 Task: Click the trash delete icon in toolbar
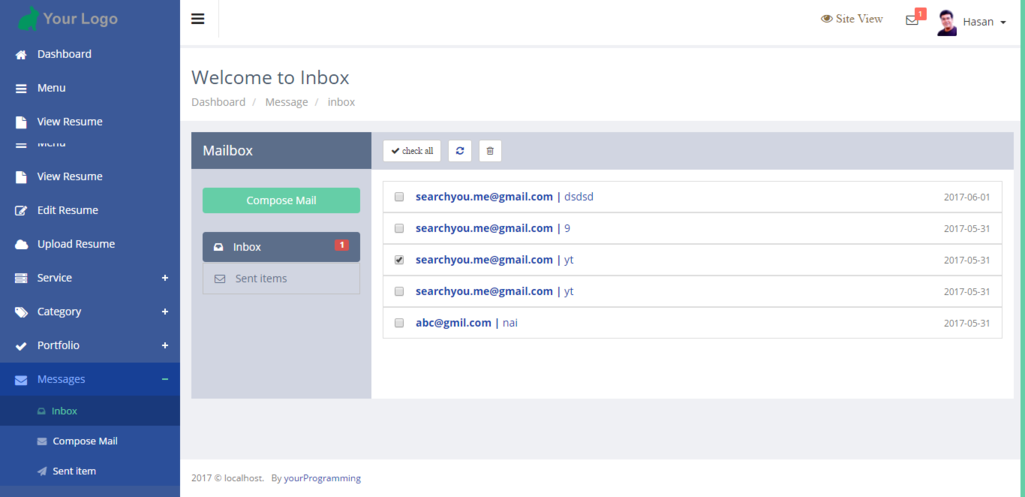click(x=490, y=151)
